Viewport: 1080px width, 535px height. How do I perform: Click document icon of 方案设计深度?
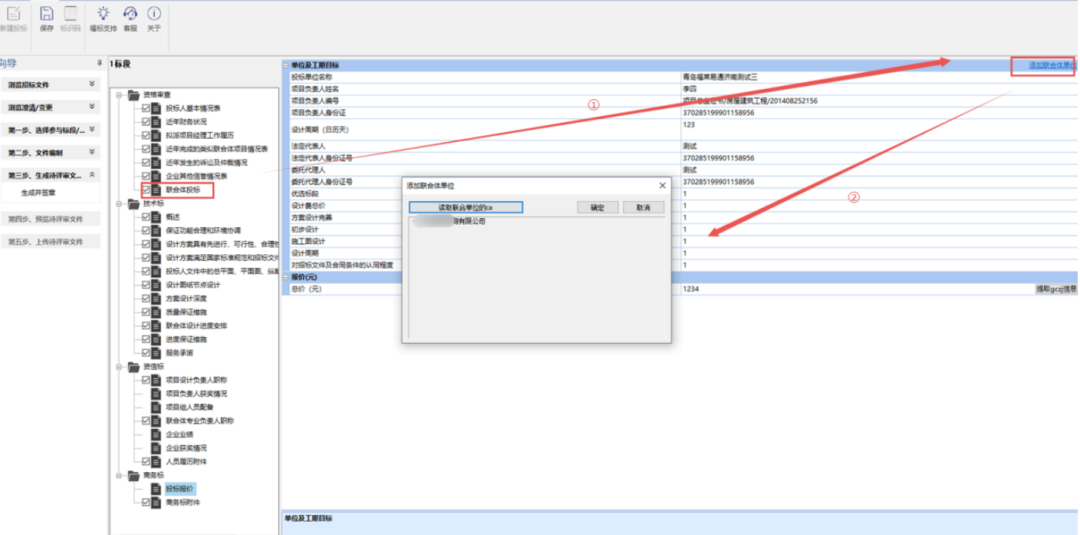pos(156,299)
